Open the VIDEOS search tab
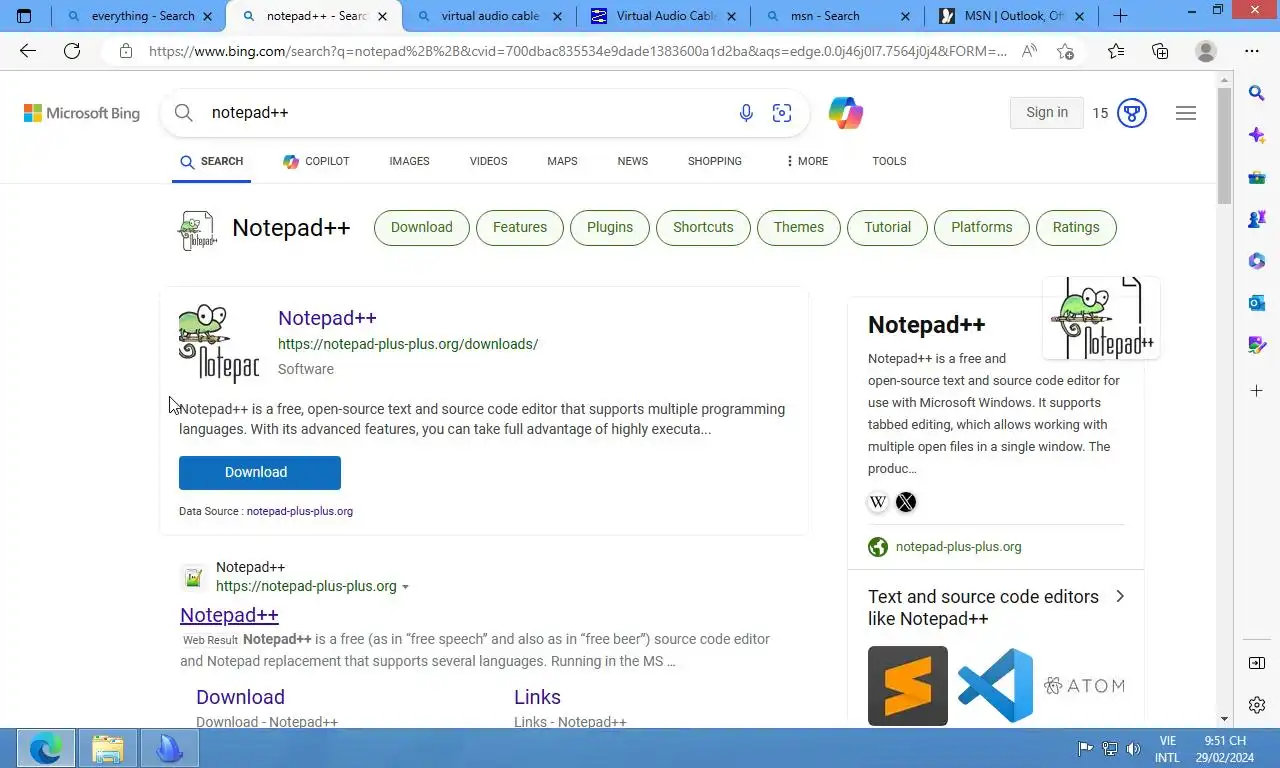 pyautogui.click(x=488, y=161)
